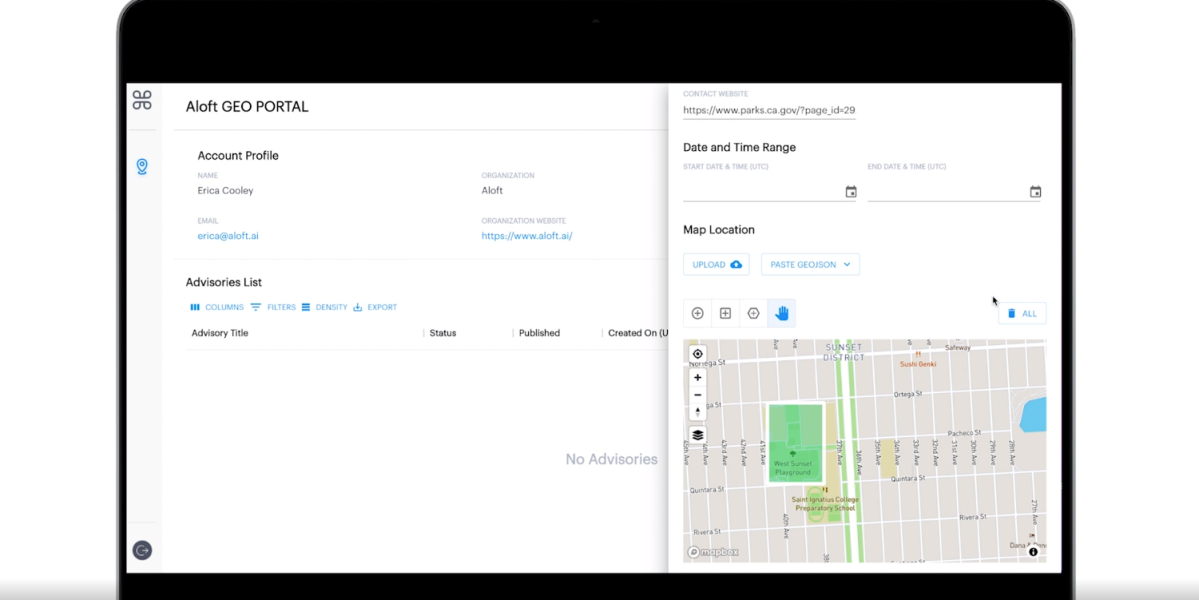Open the Columns menu in Advisories List

(217, 307)
